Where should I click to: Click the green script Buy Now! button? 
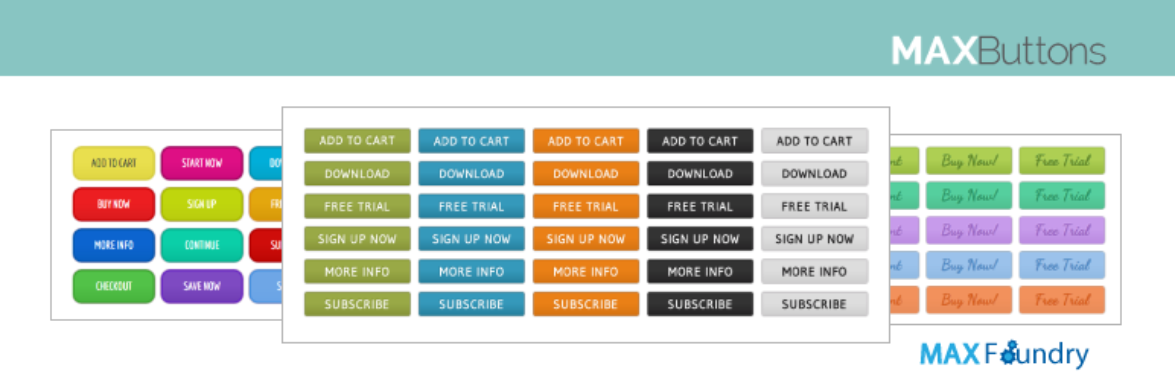969,160
